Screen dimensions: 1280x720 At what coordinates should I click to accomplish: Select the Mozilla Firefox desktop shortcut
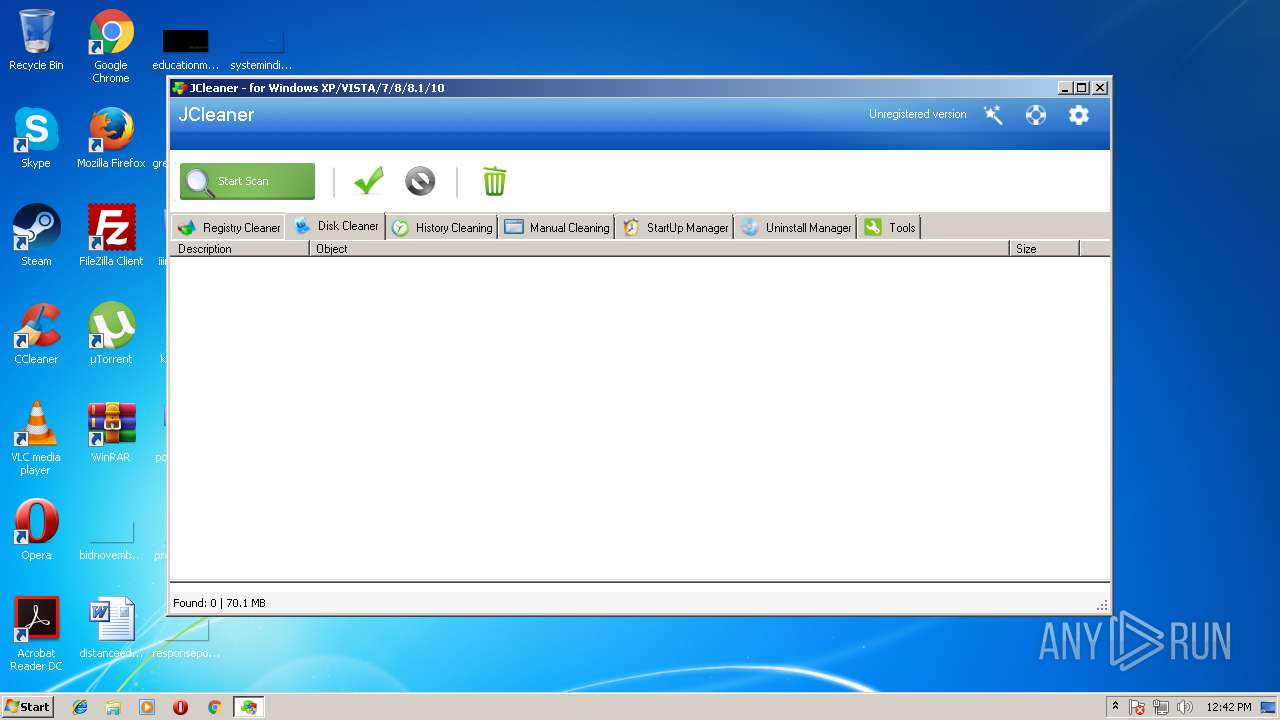tap(111, 138)
